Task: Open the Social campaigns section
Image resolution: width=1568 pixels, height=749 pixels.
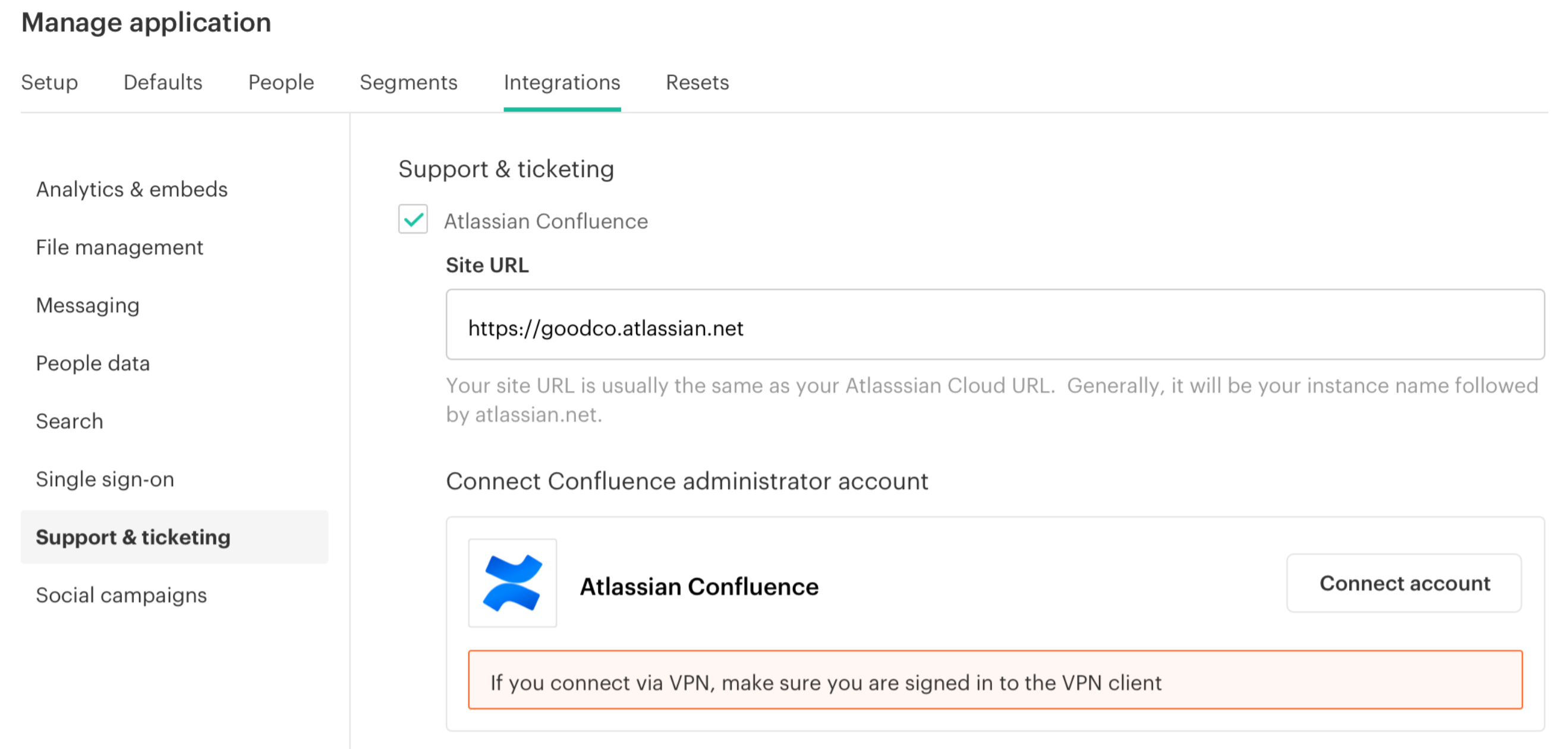Action: pyautogui.click(x=122, y=595)
